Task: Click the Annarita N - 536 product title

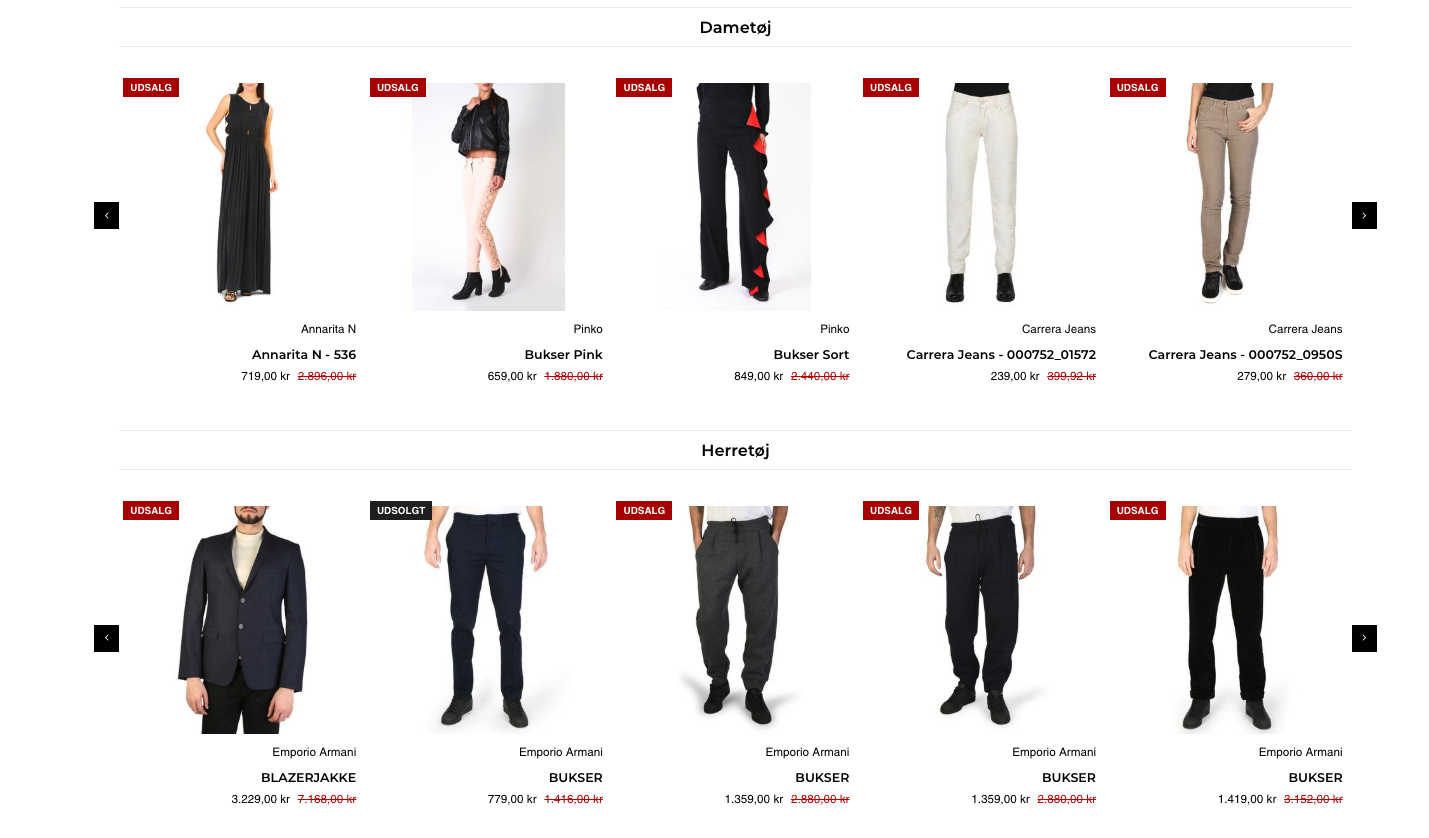Action: pyautogui.click(x=304, y=355)
